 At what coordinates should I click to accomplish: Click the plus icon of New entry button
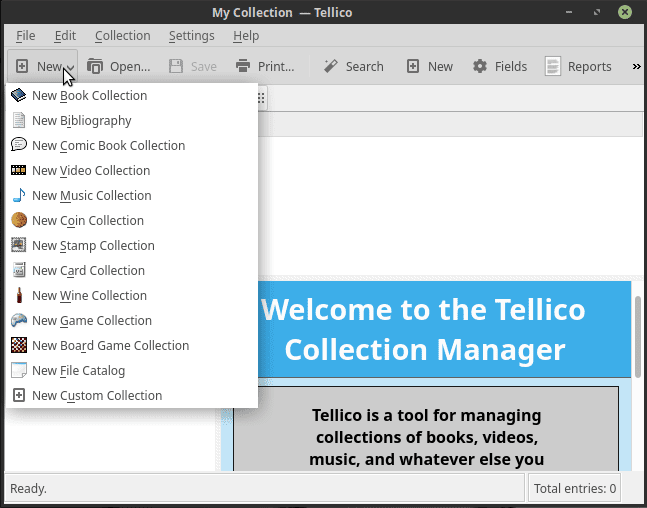click(413, 66)
